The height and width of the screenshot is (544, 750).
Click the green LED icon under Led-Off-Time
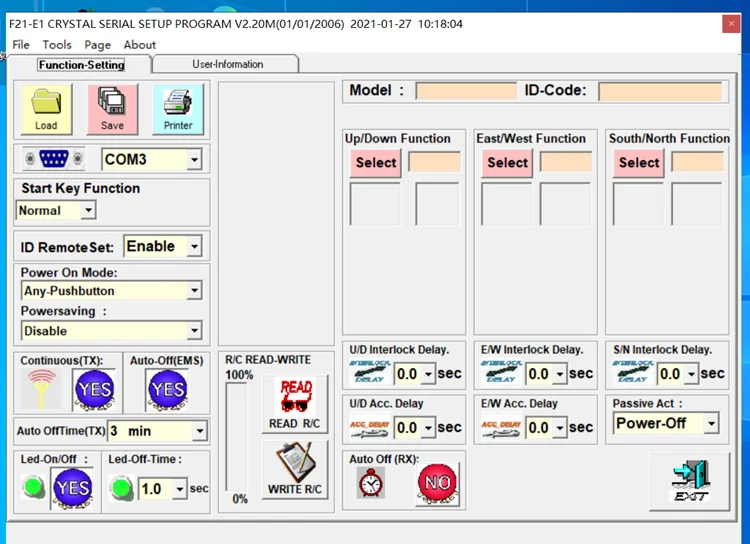click(x=121, y=488)
